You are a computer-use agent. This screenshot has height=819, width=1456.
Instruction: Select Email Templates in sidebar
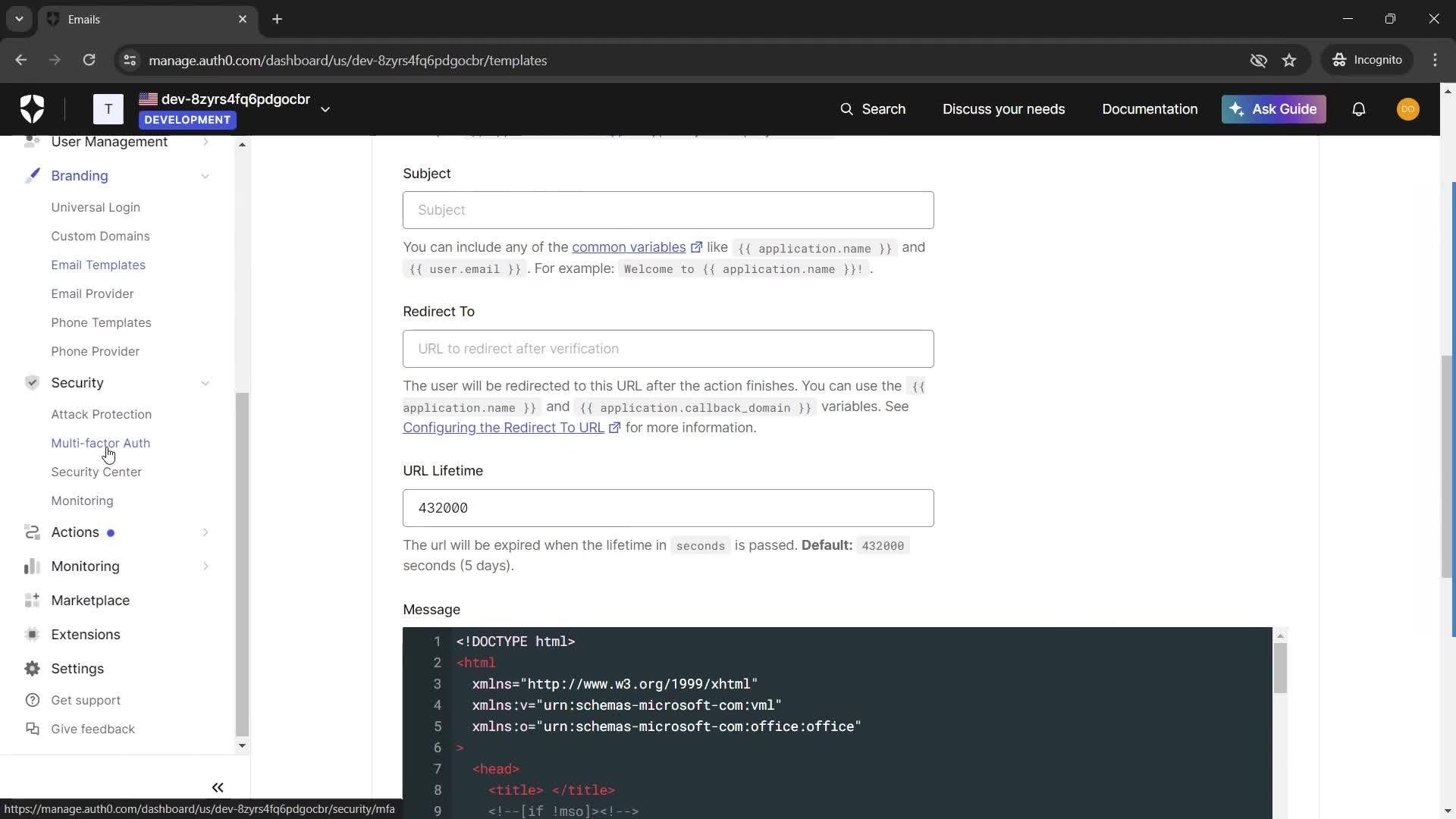tap(98, 265)
